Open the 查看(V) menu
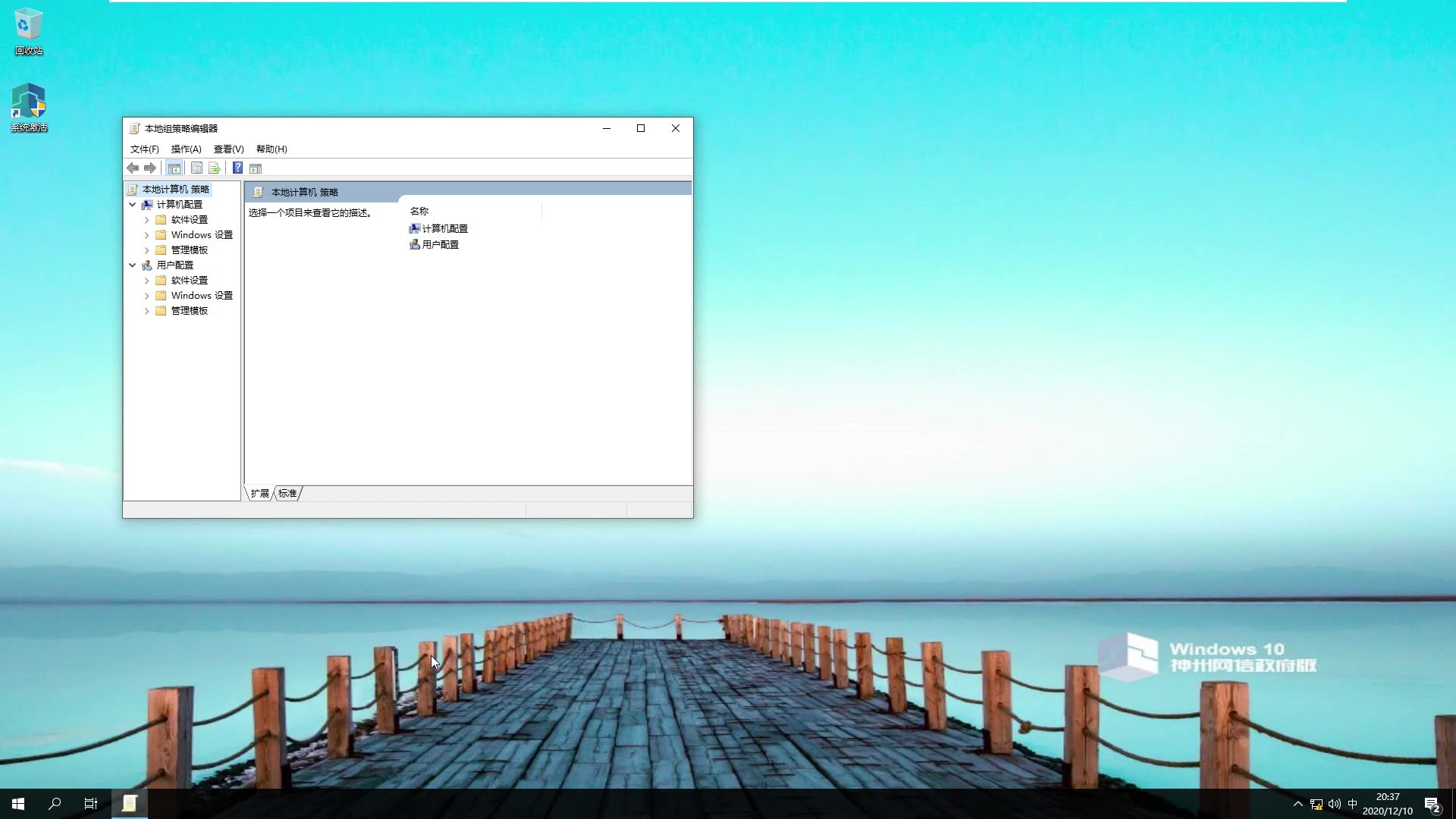This screenshot has width=1456, height=819. 228,149
